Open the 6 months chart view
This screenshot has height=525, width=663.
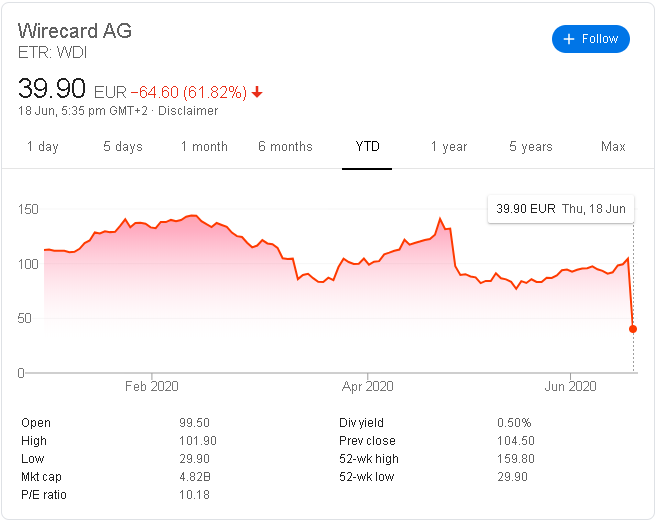click(285, 147)
